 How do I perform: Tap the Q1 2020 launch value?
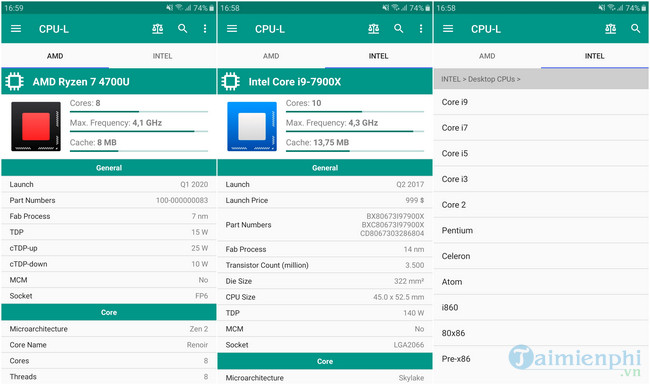[194, 184]
